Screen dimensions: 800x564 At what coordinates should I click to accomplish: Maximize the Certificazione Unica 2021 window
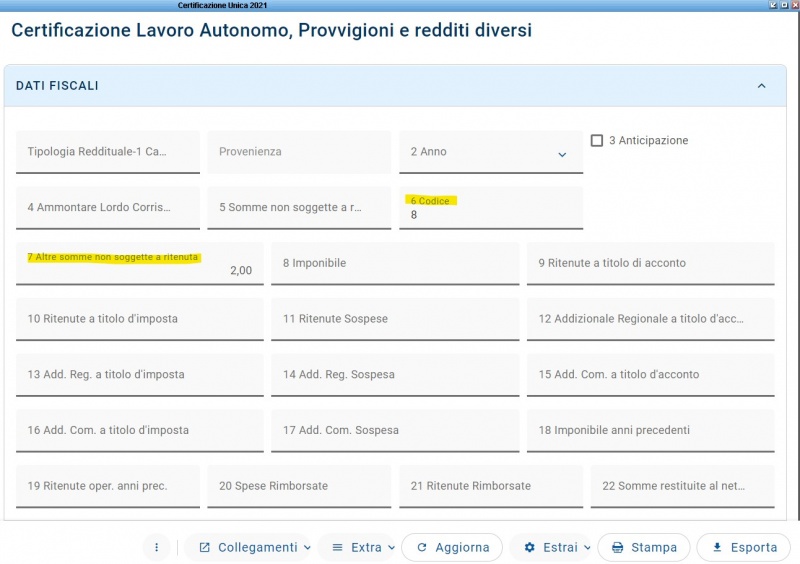click(784, 5)
